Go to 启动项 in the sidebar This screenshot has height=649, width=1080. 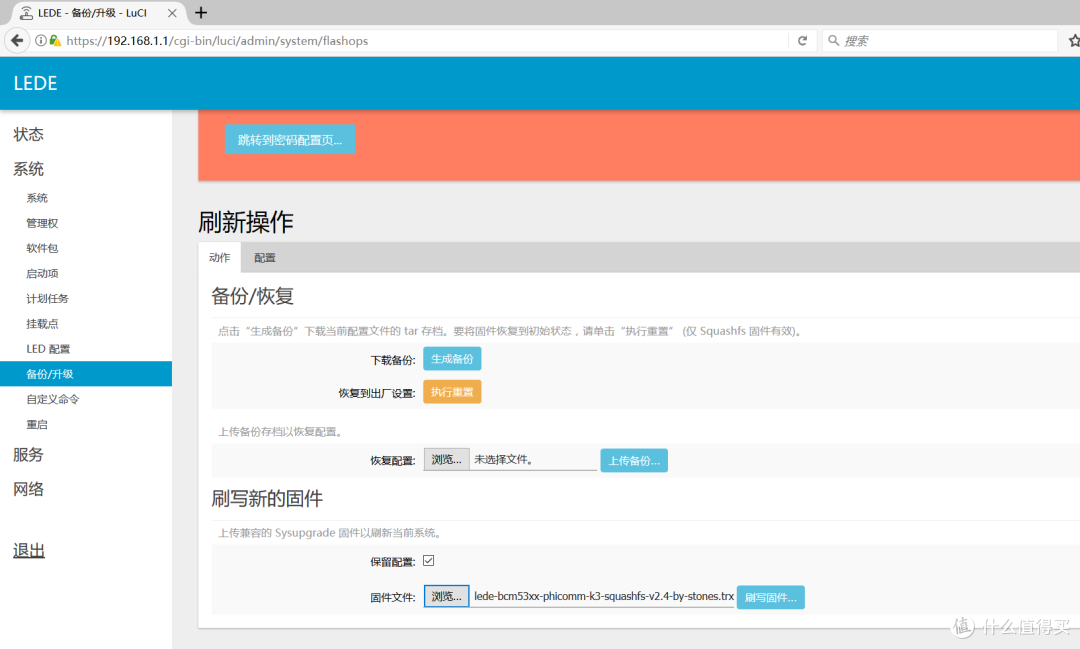(x=42, y=274)
